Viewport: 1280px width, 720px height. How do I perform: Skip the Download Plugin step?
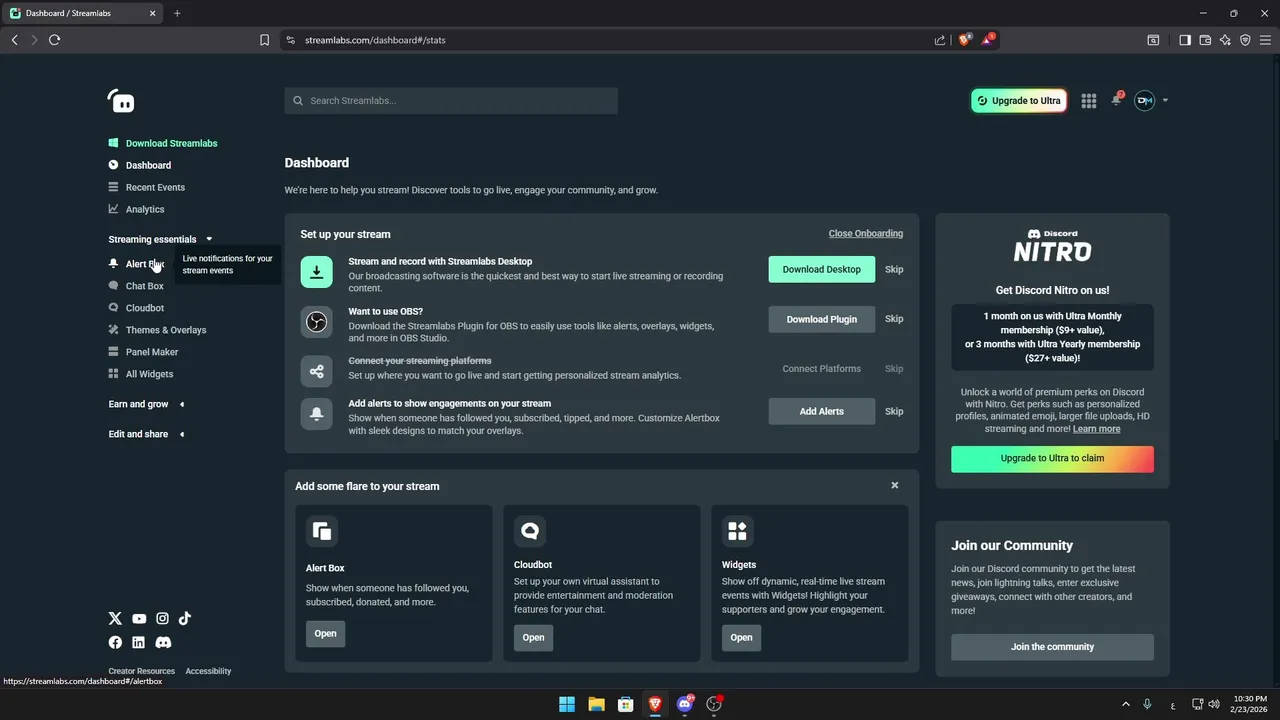pyautogui.click(x=894, y=319)
